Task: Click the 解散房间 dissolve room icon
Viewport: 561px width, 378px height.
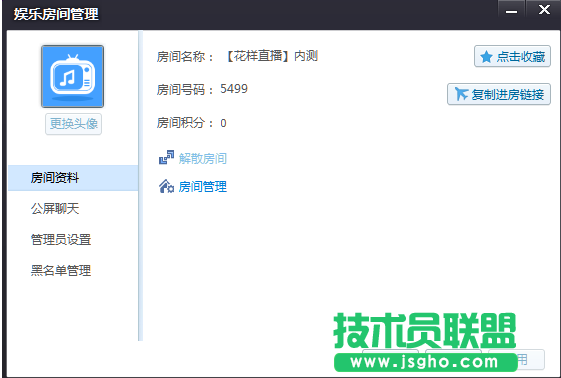Action: click(166, 157)
